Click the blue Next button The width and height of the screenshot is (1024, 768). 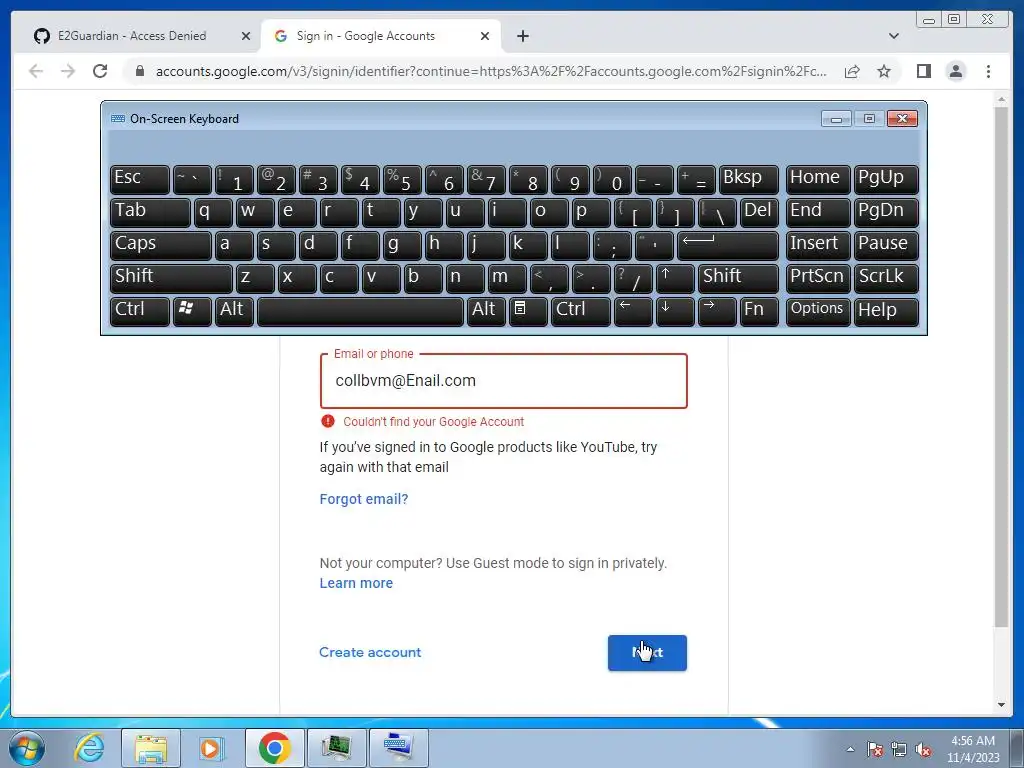pyautogui.click(x=647, y=653)
